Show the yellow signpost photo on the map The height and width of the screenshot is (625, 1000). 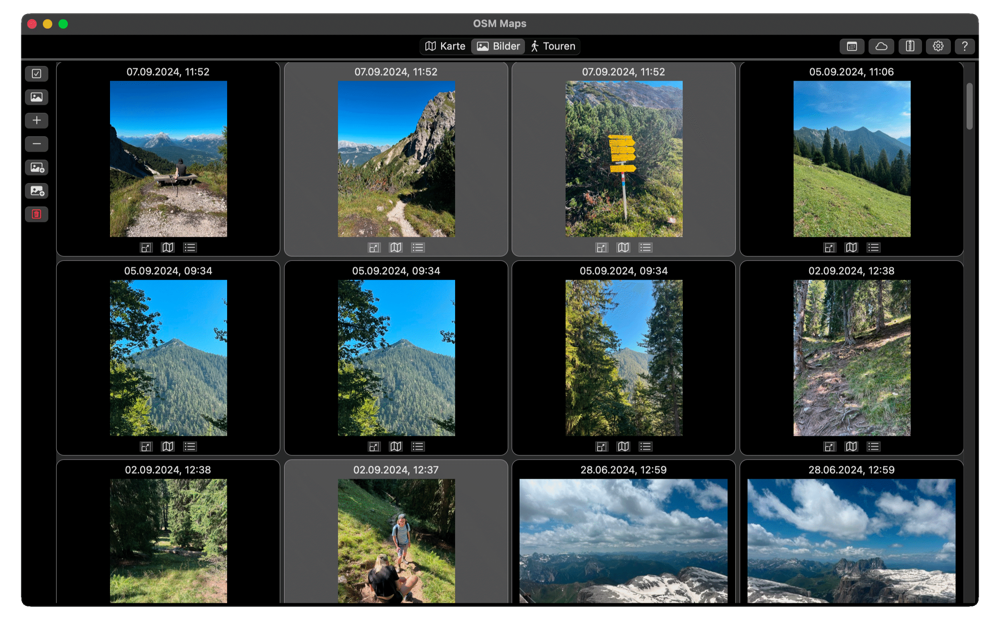[x=624, y=247]
